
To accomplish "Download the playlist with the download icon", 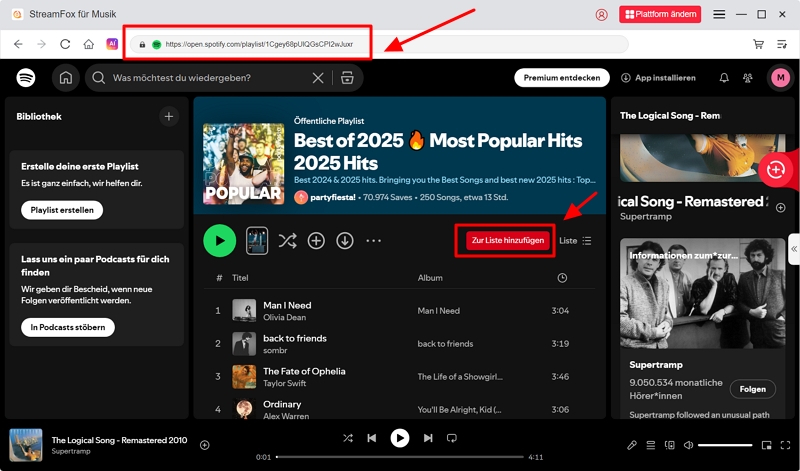I will [345, 240].
